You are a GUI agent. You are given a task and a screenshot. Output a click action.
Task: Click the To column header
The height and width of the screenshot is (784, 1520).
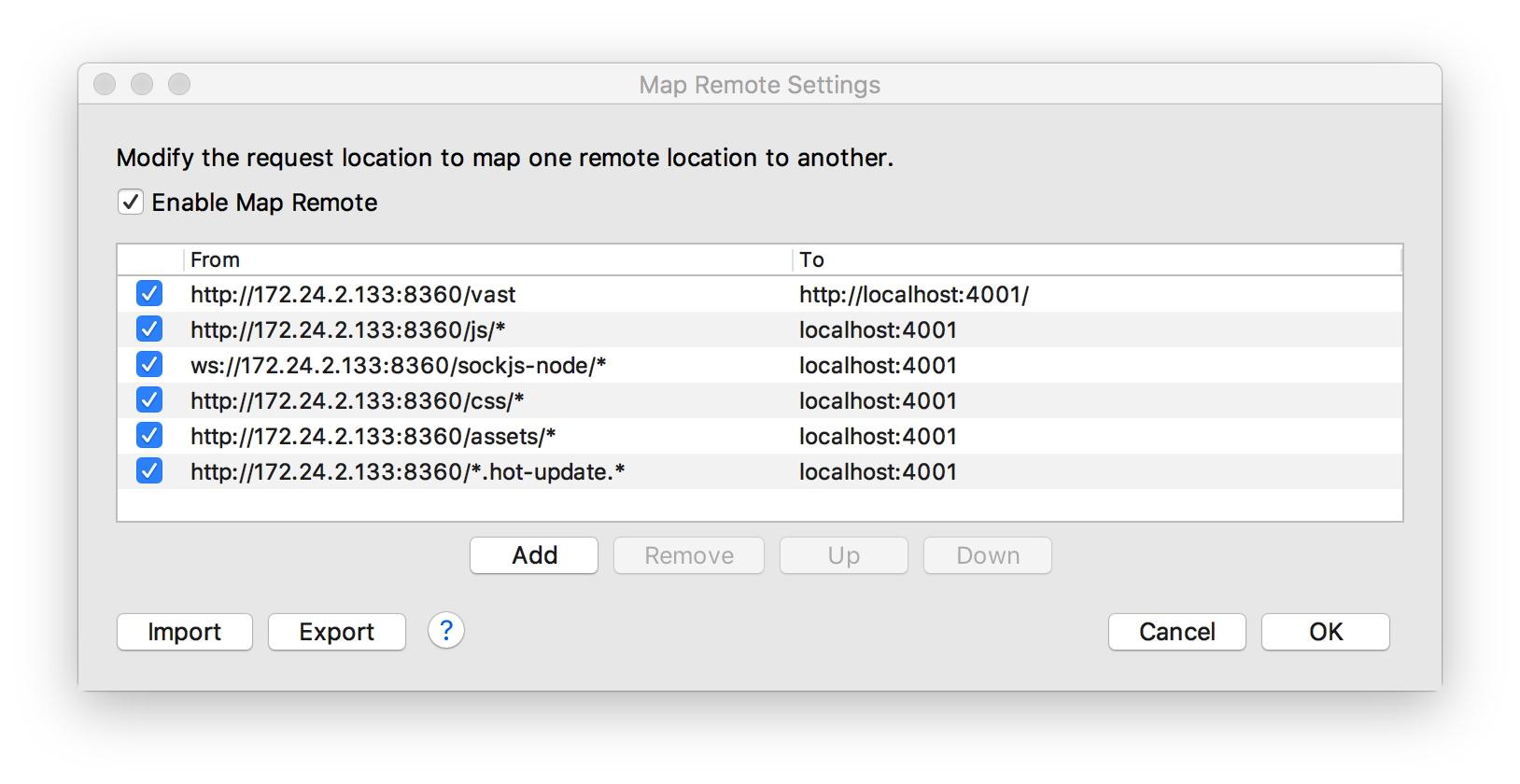click(1092, 259)
